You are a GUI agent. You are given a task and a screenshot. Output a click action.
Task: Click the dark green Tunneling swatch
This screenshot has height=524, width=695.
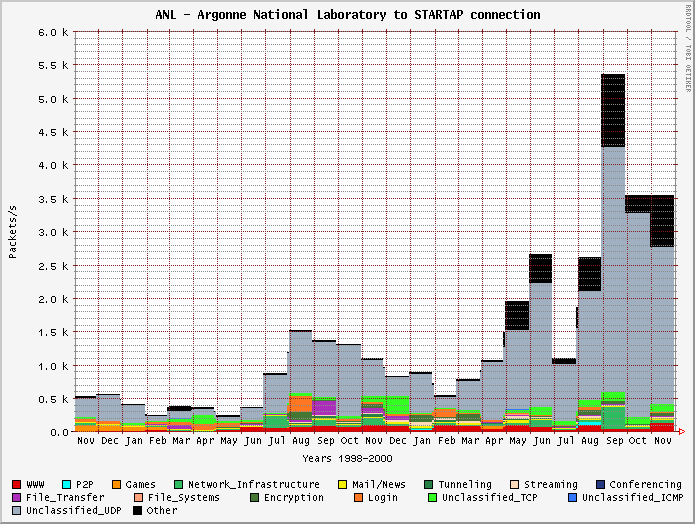[429, 485]
